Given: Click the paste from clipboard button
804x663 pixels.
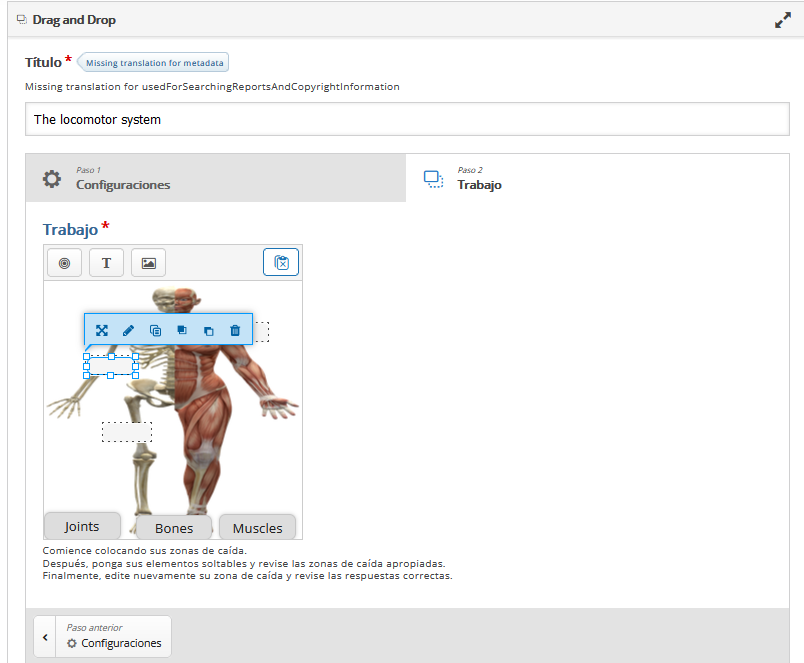Looking at the screenshot, I should [x=281, y=263].
